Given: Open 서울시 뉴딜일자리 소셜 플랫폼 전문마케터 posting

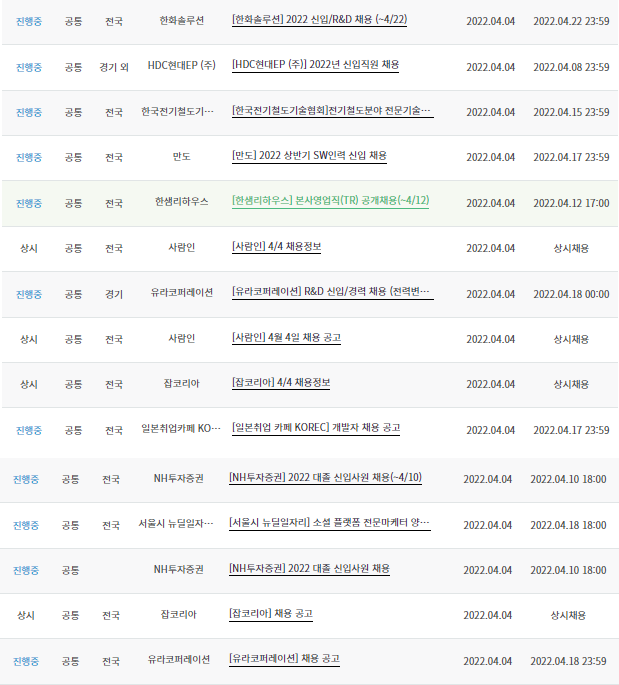Looking at the screenshot, I should click(329, 524).
